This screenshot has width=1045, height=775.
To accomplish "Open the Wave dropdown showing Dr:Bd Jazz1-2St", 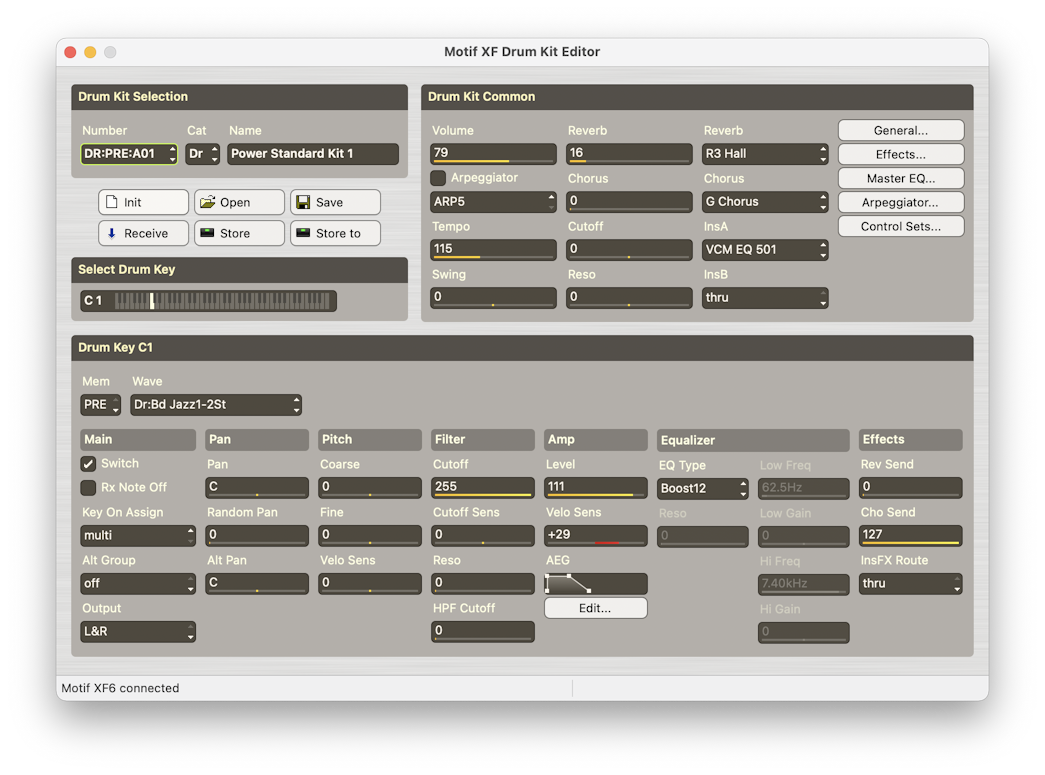I will click(x=216, y=405).
